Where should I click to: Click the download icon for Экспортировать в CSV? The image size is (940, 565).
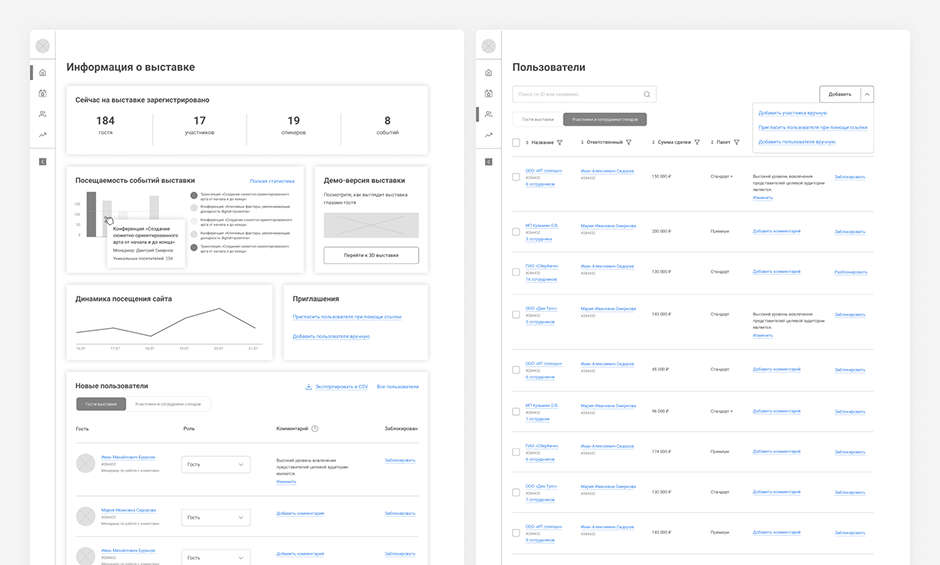(308, 386)
